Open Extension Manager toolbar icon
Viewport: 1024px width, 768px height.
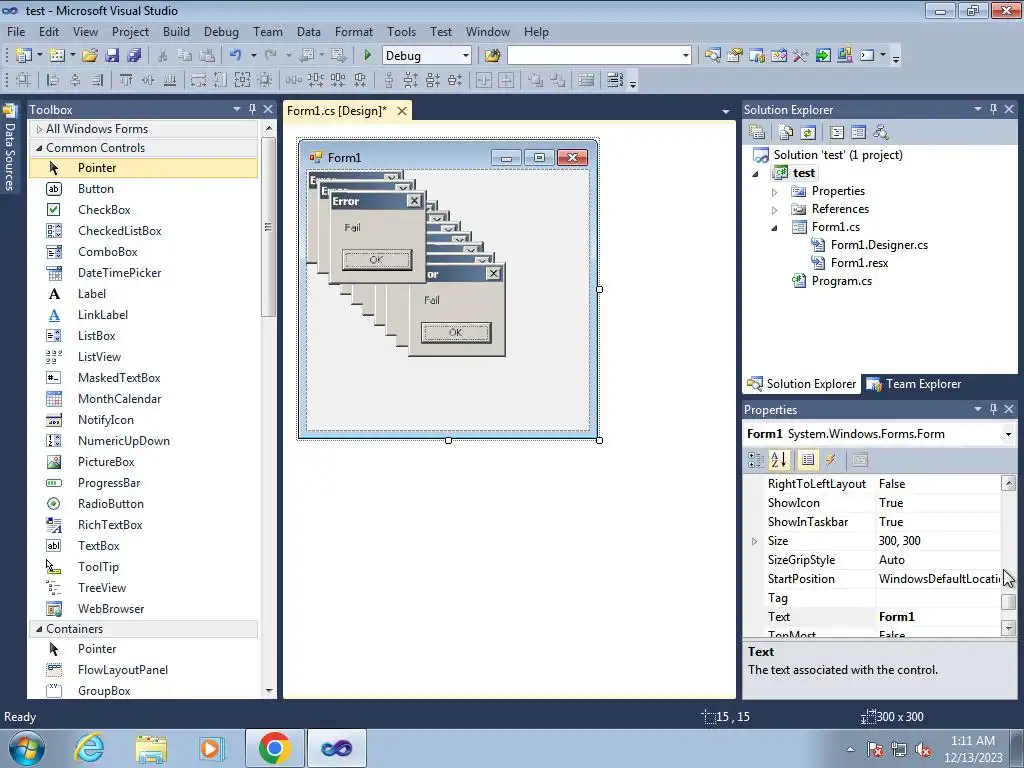pyautogui.click(x=844, y=56)
